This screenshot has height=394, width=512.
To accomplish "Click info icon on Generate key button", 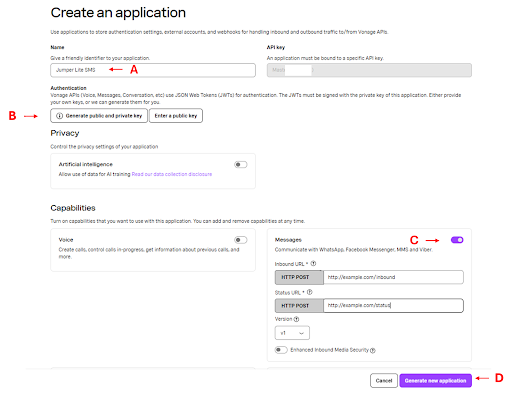I will click(x=59, y=116).
